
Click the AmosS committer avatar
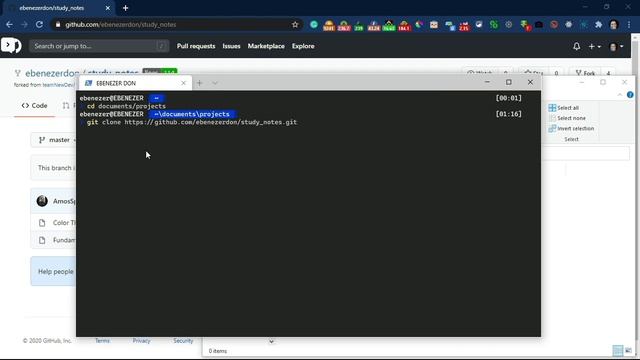click(42, 201)
